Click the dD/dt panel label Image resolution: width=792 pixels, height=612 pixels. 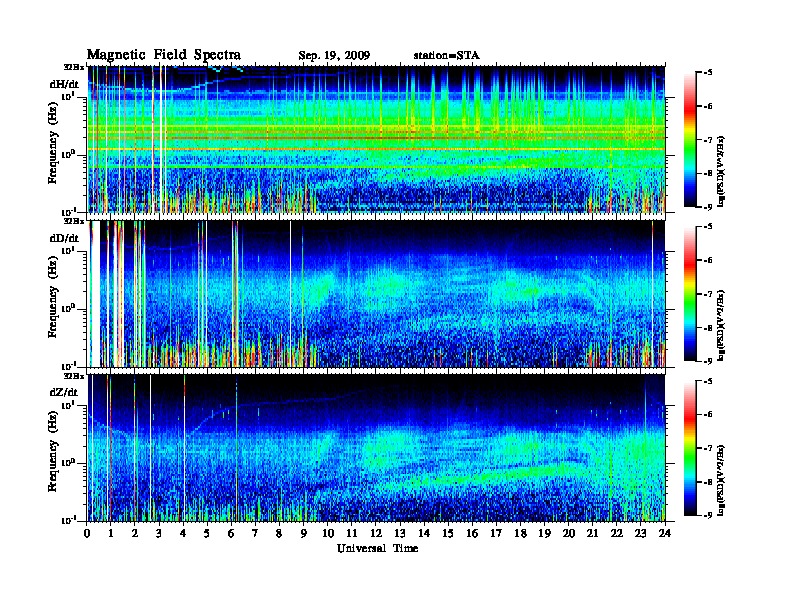pos(64,238)
